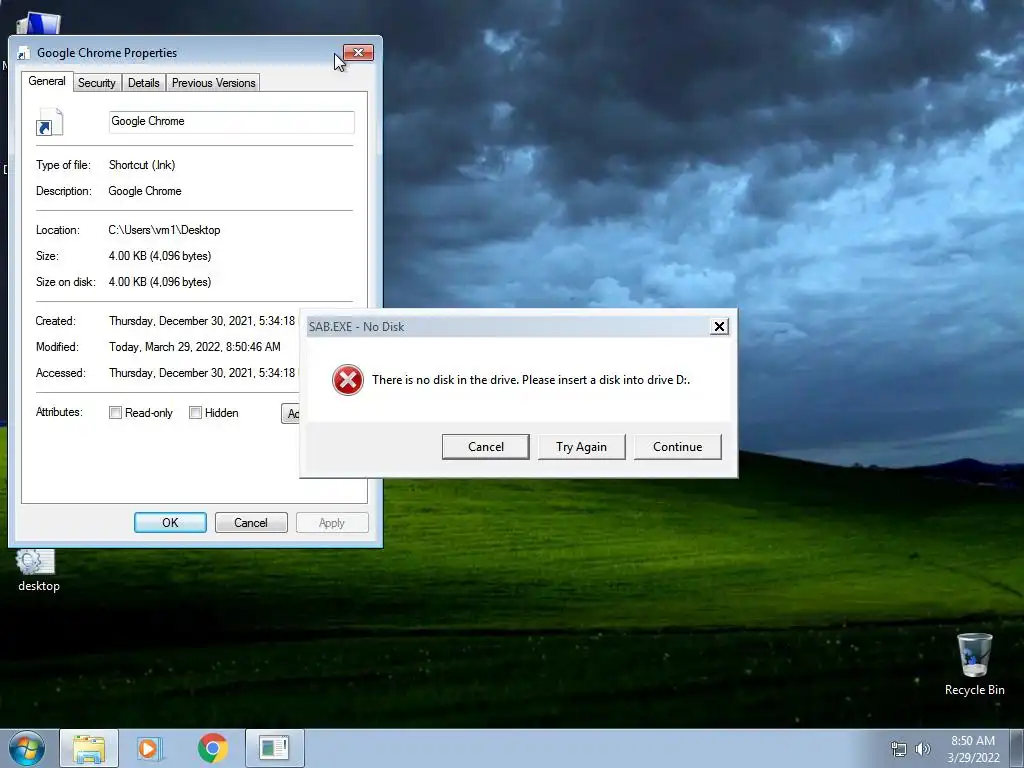Open the network tray icon
Viewport: 1024px width, 768px height.
[x=899, y=749]
